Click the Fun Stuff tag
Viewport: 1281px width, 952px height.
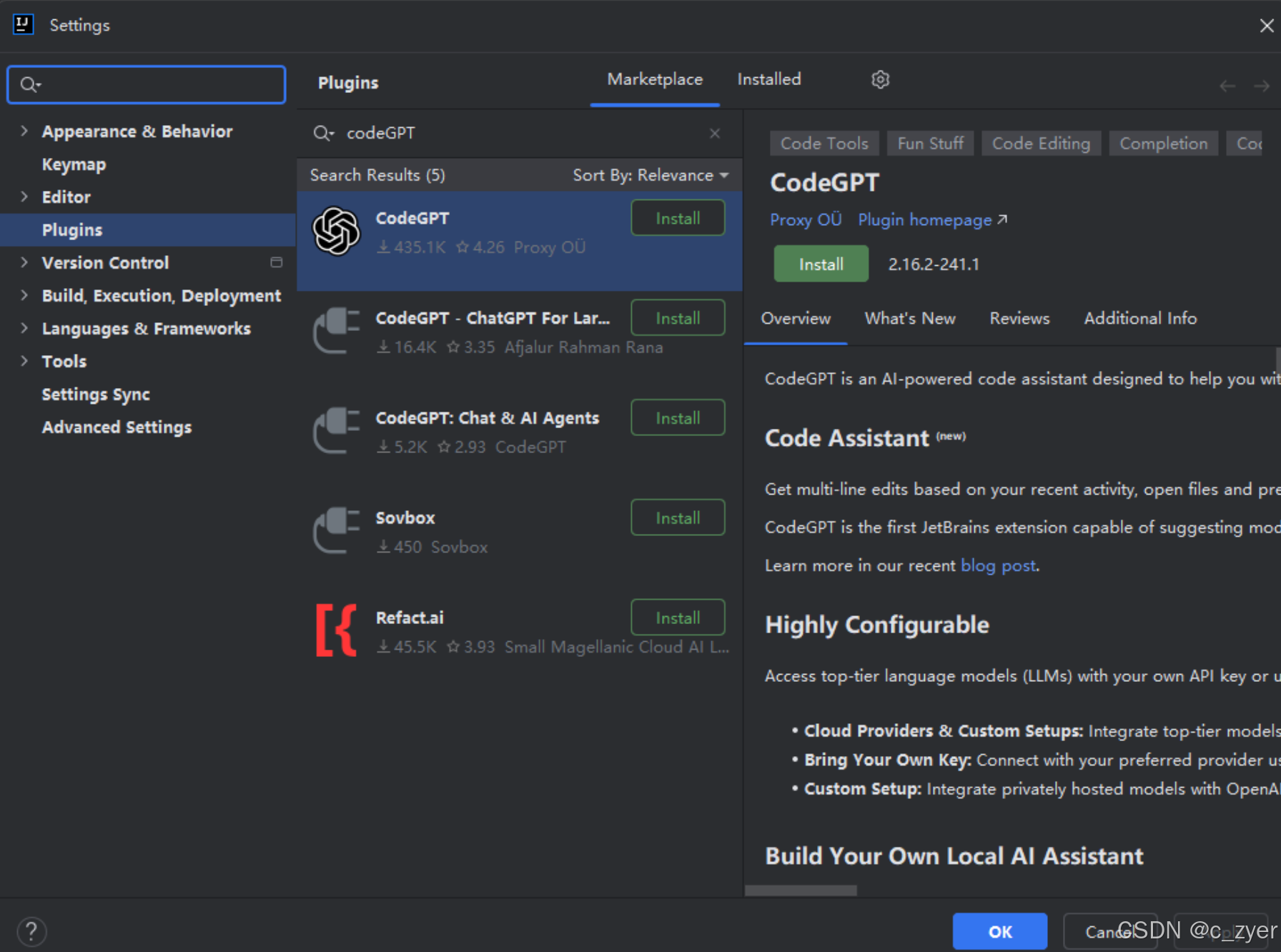coord(930,144)
